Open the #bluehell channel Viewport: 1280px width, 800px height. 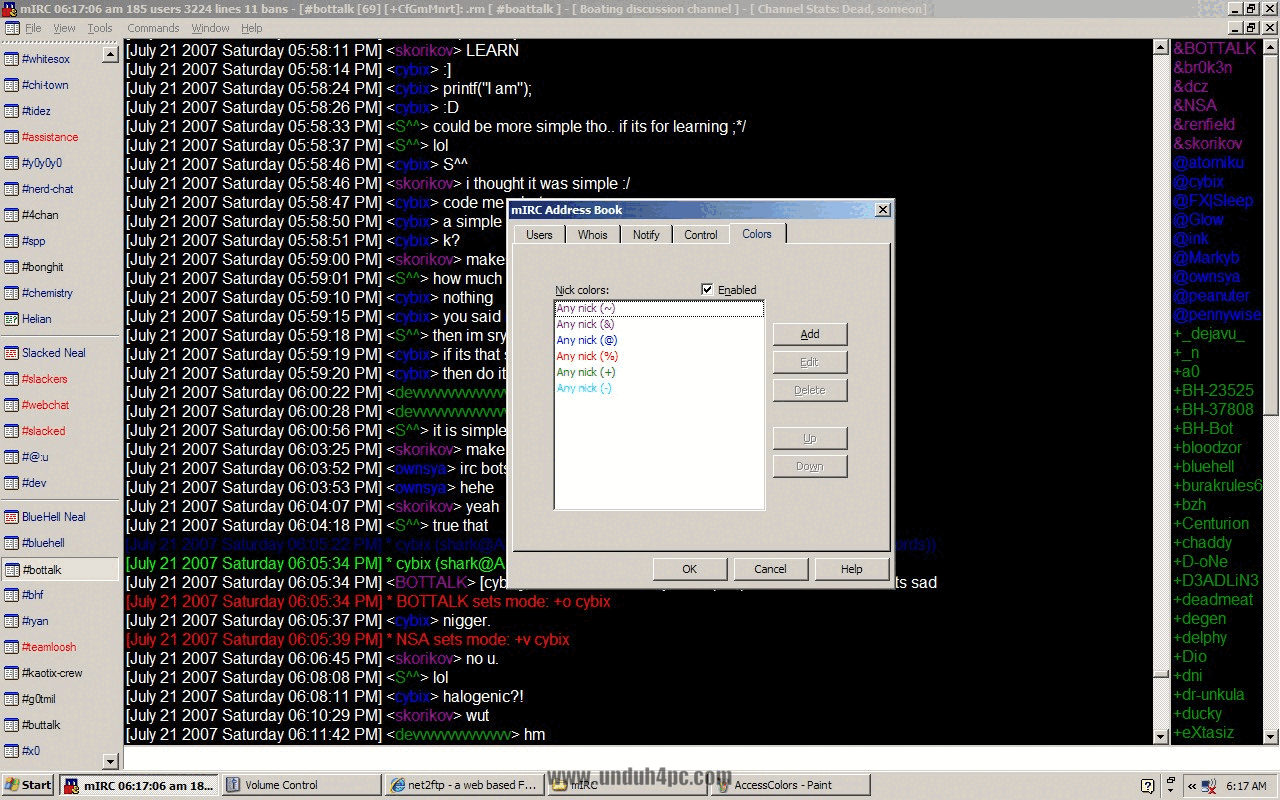pos(60,543)
